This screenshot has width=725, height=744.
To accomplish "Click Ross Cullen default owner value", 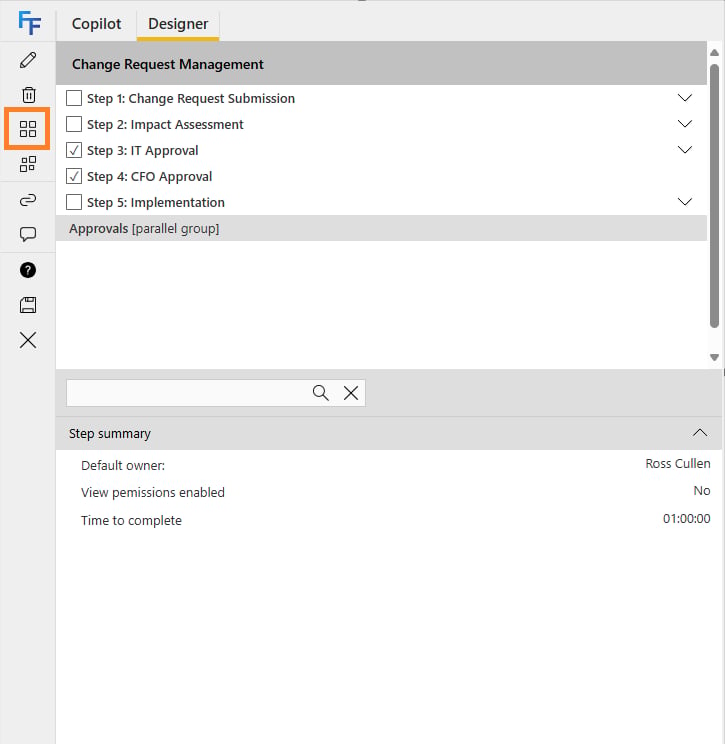I will point(678,464).
